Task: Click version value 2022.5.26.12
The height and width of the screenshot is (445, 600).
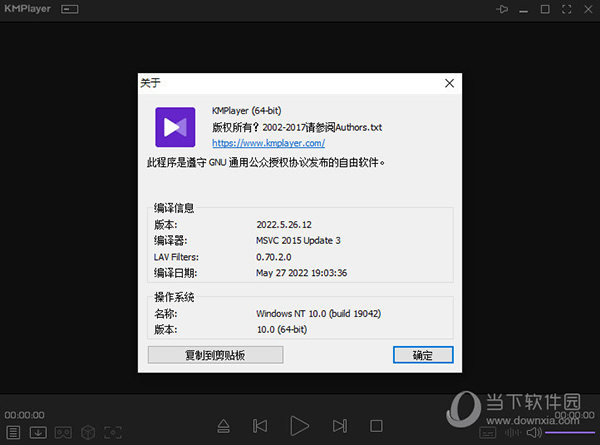Action: (x=284, y=225)
